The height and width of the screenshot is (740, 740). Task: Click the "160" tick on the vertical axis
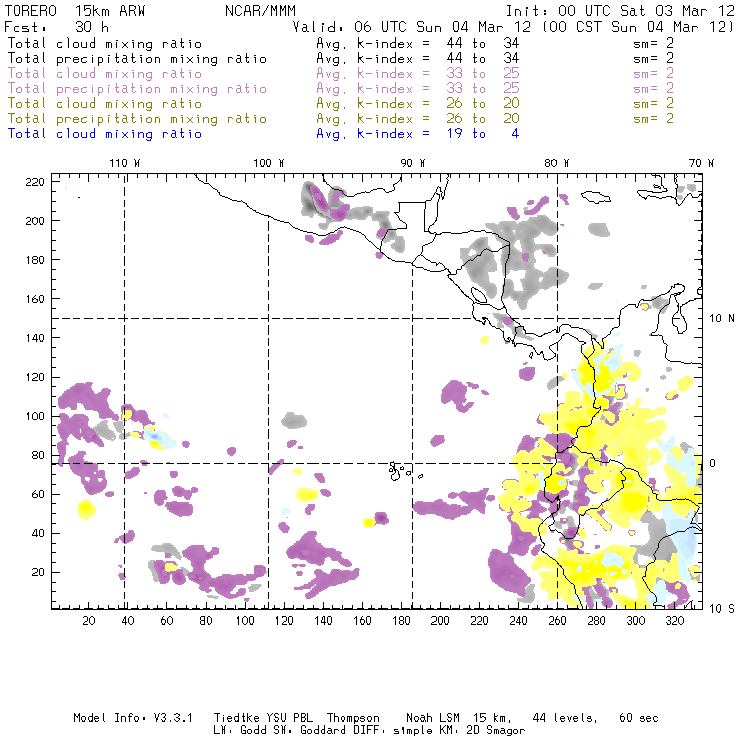pyautogui.click(x=35, y=299)
